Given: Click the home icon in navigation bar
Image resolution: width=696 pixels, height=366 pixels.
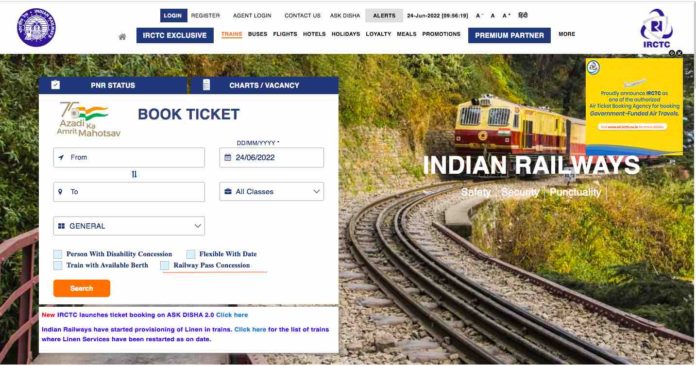Looking at the screenshot, I should click(123, 37).
